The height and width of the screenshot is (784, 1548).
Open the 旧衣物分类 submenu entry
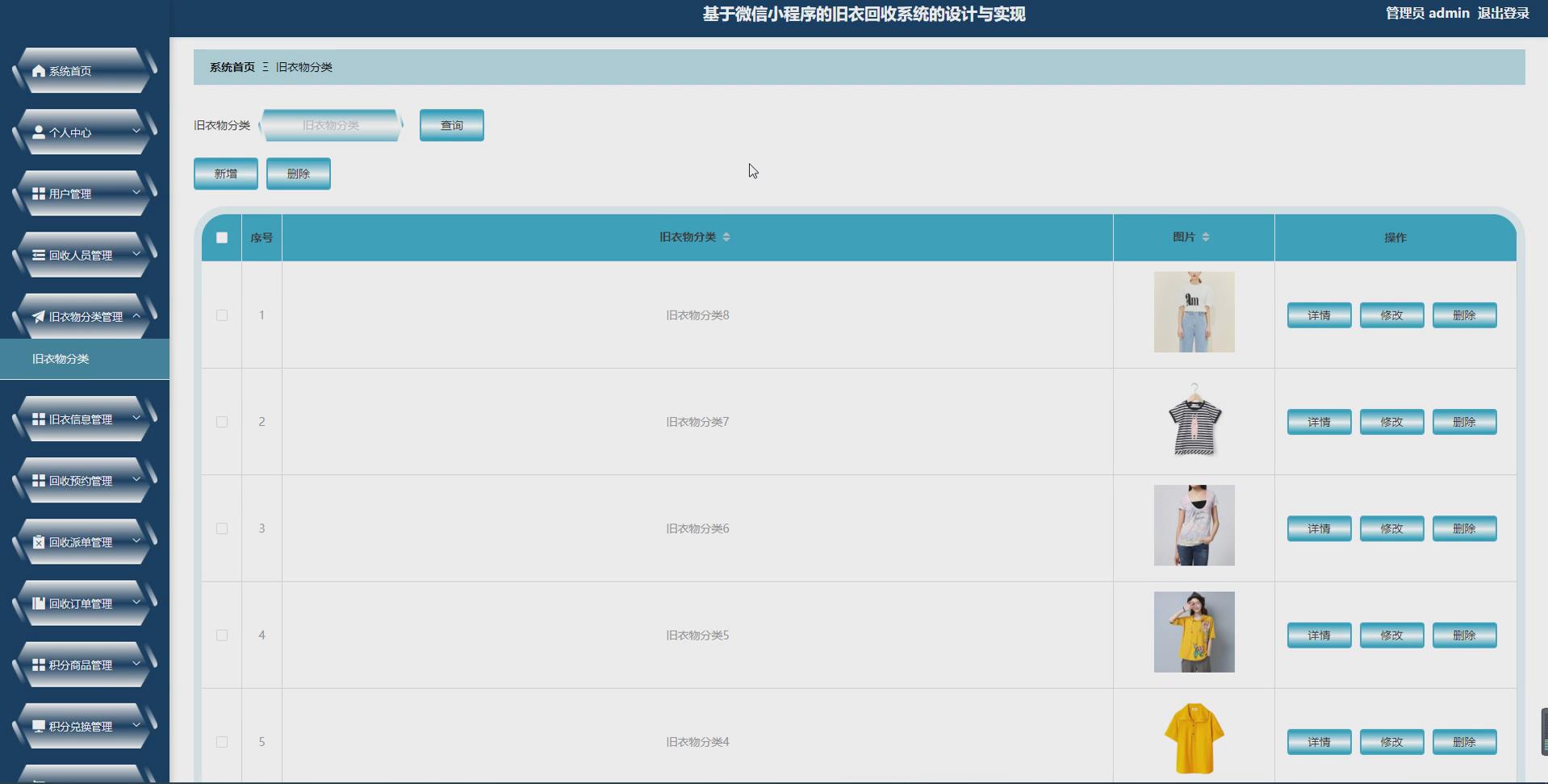pyautogui.click(x=61, y=358)
